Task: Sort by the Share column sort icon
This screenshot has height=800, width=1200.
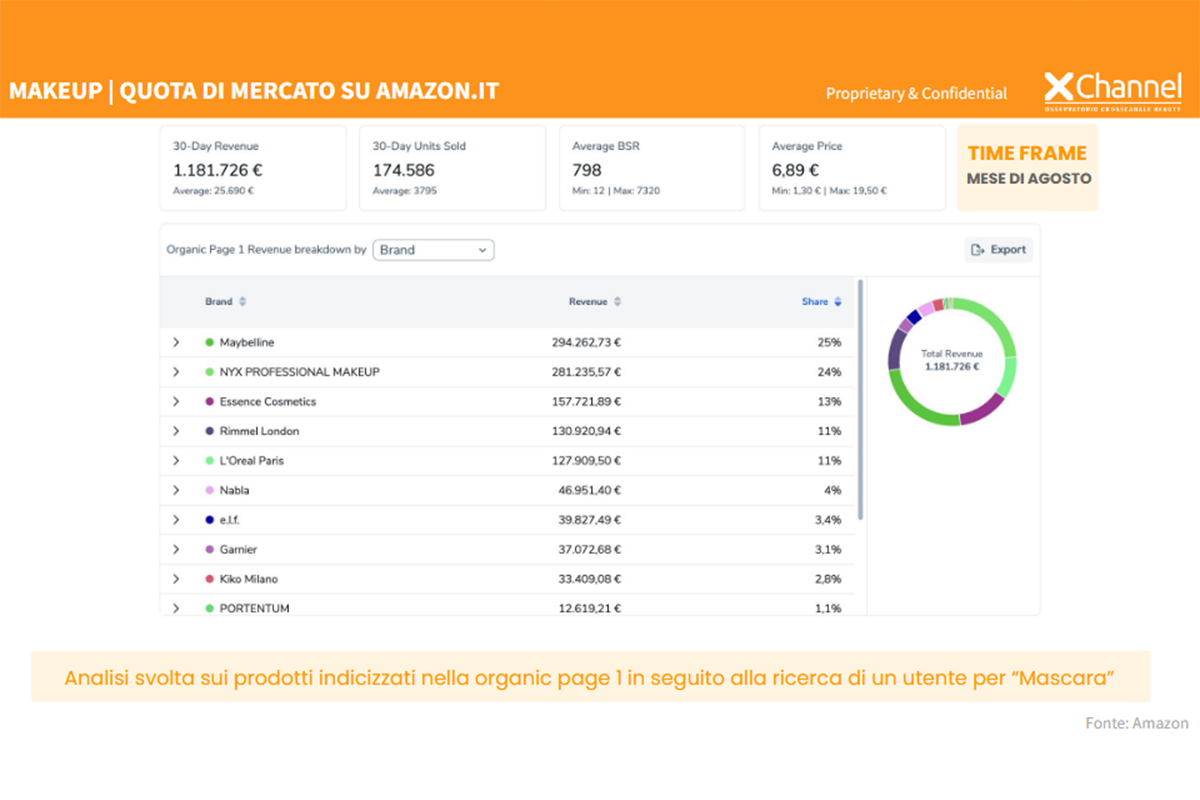Action: [x=838, y=301]
